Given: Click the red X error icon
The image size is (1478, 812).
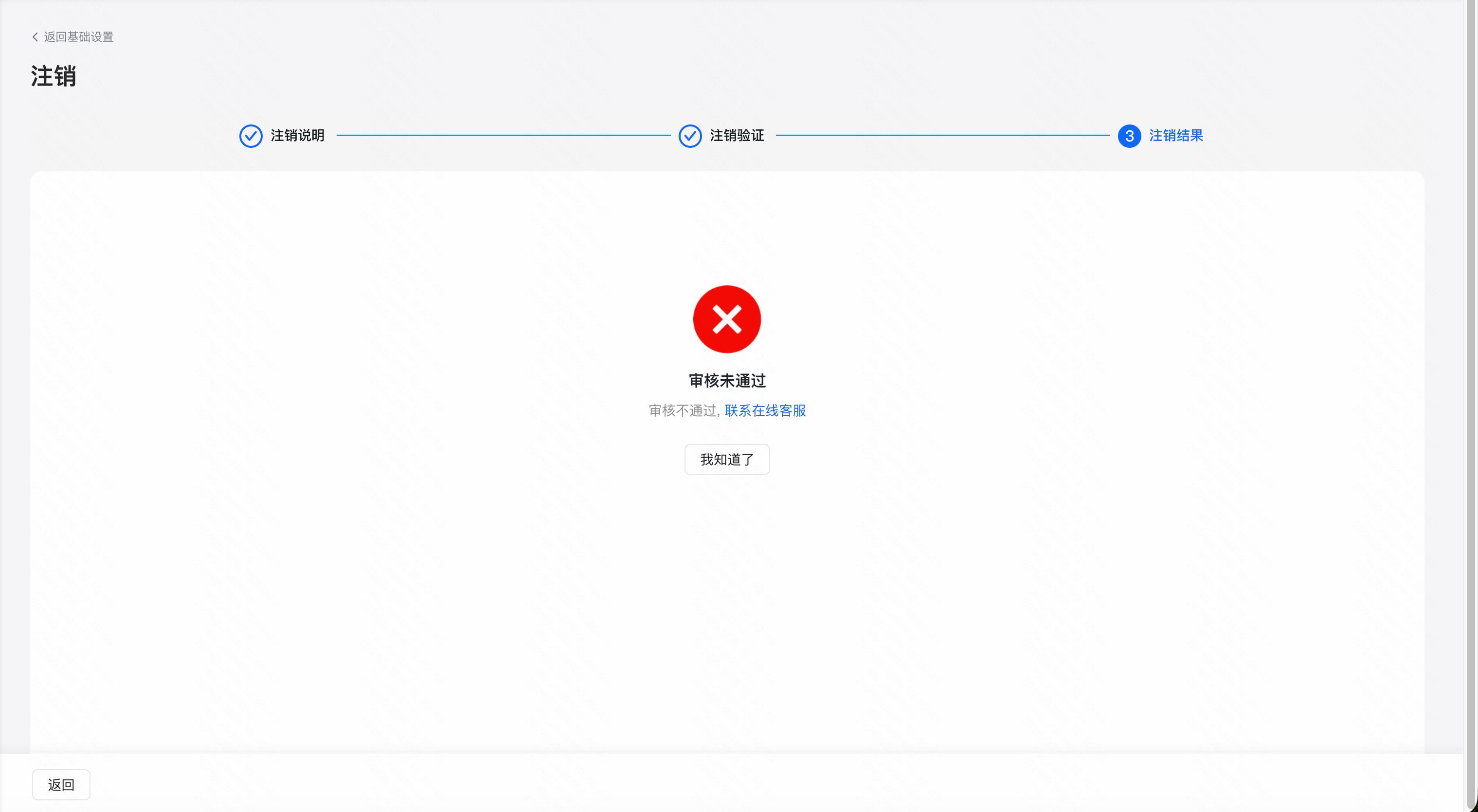Looking at the screenshot, I should (726, 319).
